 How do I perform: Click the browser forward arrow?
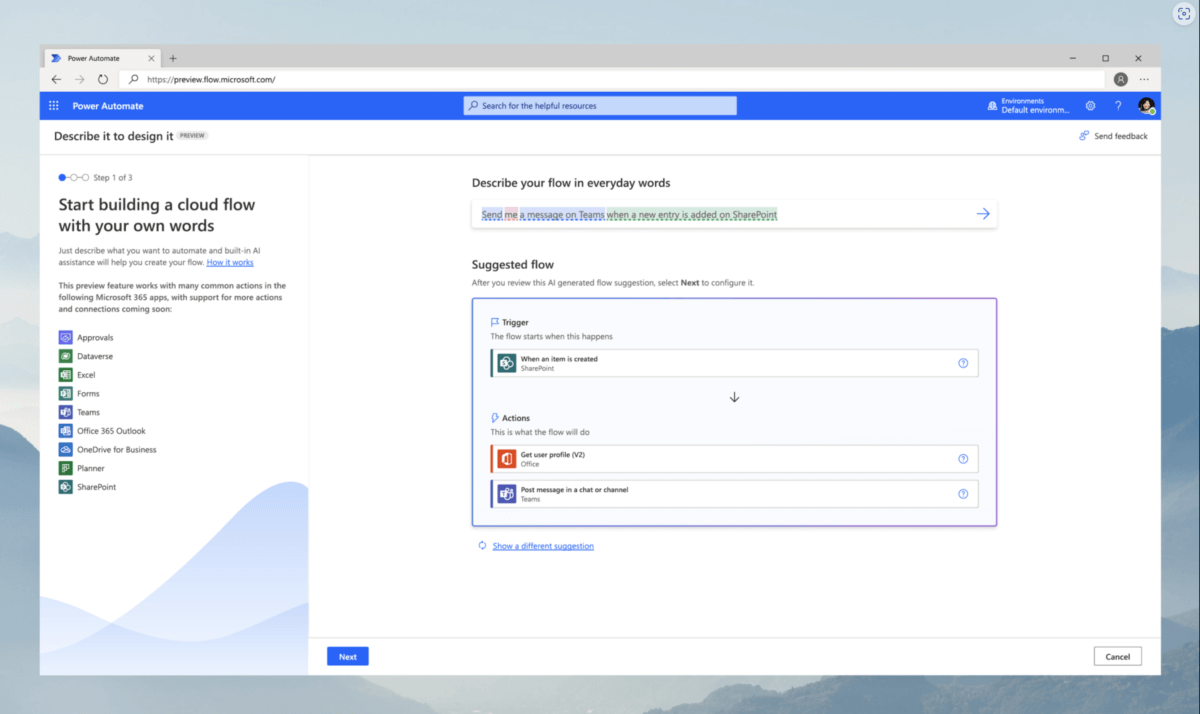[79, 79]
